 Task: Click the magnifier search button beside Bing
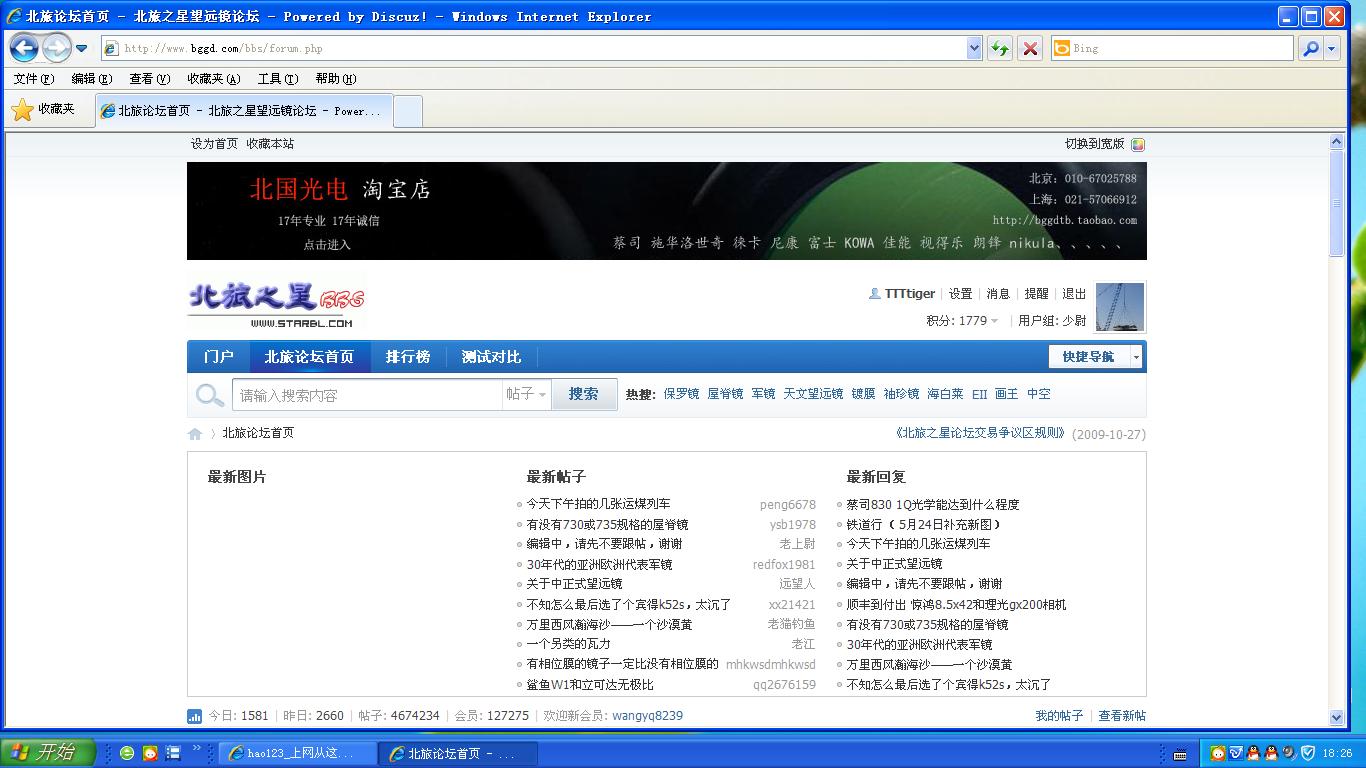1310,48
